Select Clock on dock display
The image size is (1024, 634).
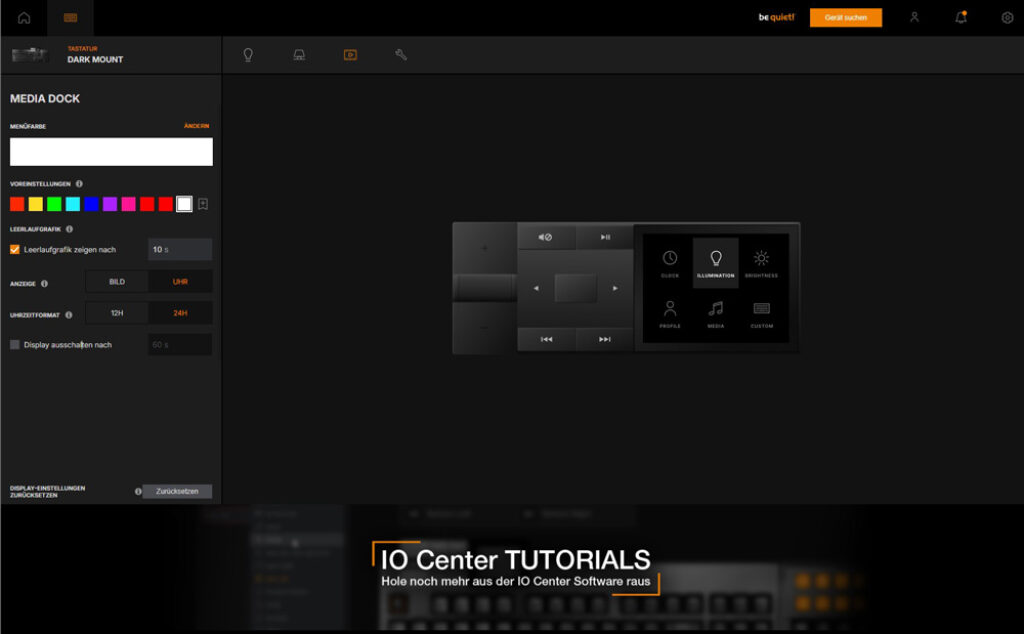(670, 263)
